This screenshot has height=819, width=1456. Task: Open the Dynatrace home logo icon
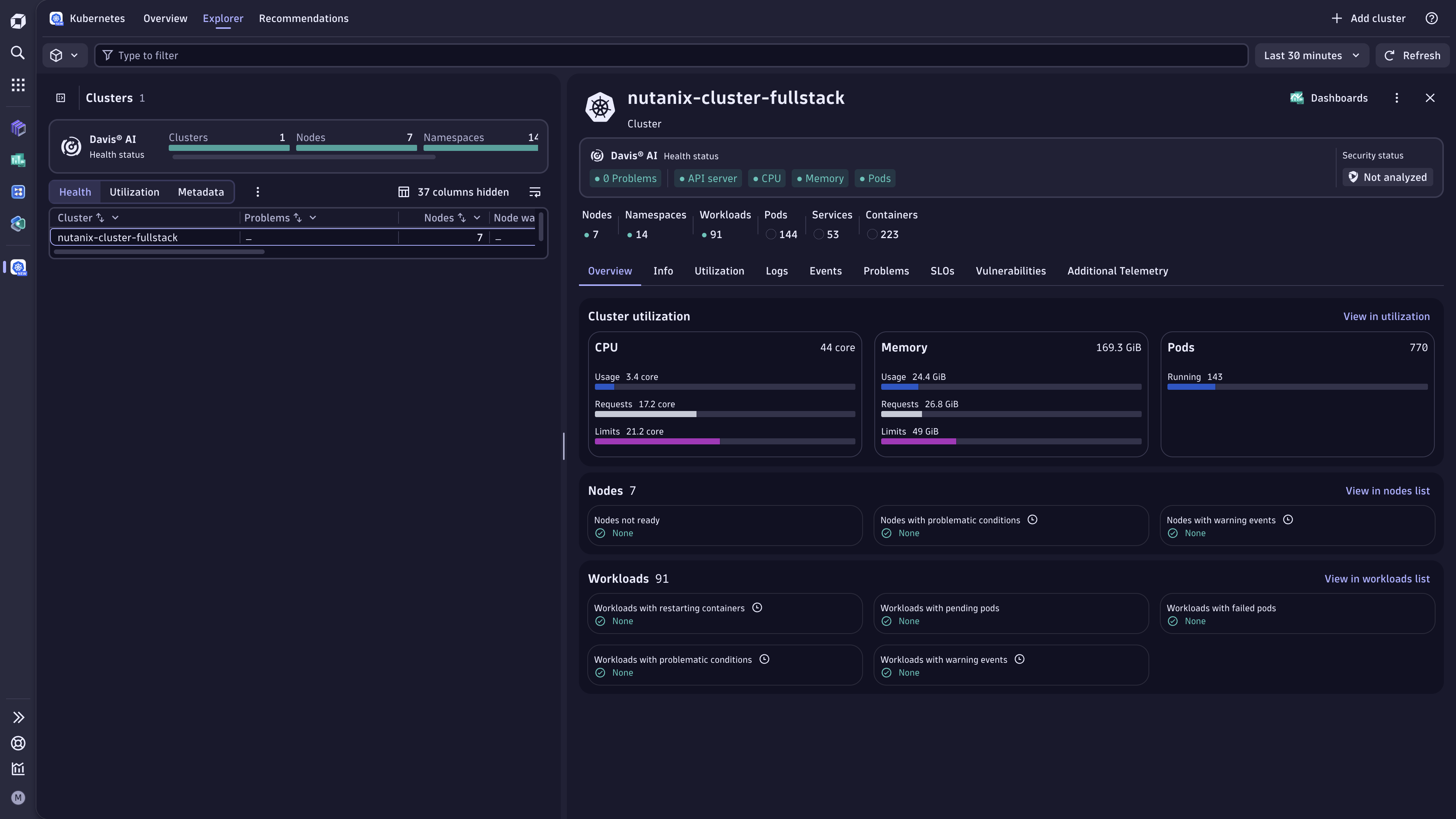[18, 22]
